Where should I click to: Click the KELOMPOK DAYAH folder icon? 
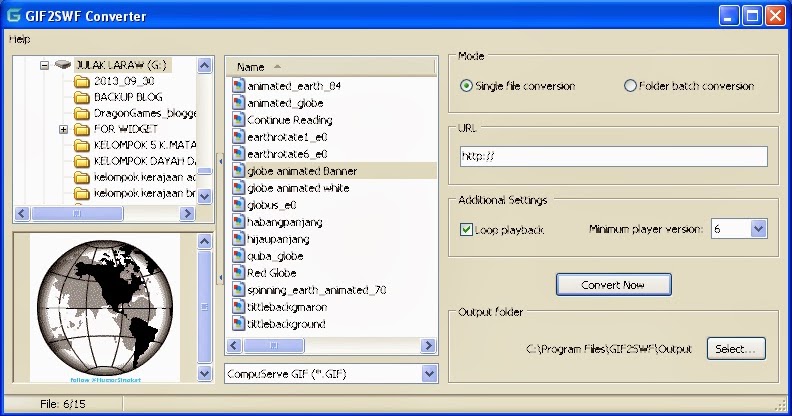point(81,162)
